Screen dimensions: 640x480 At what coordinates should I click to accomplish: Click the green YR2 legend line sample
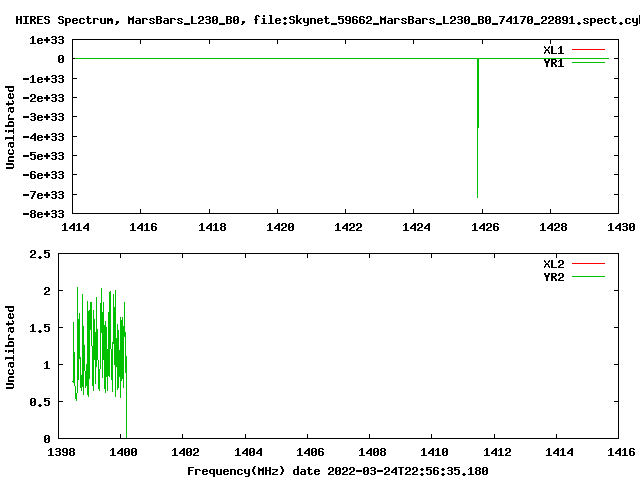pyautogui.click(x=588, y=276)
